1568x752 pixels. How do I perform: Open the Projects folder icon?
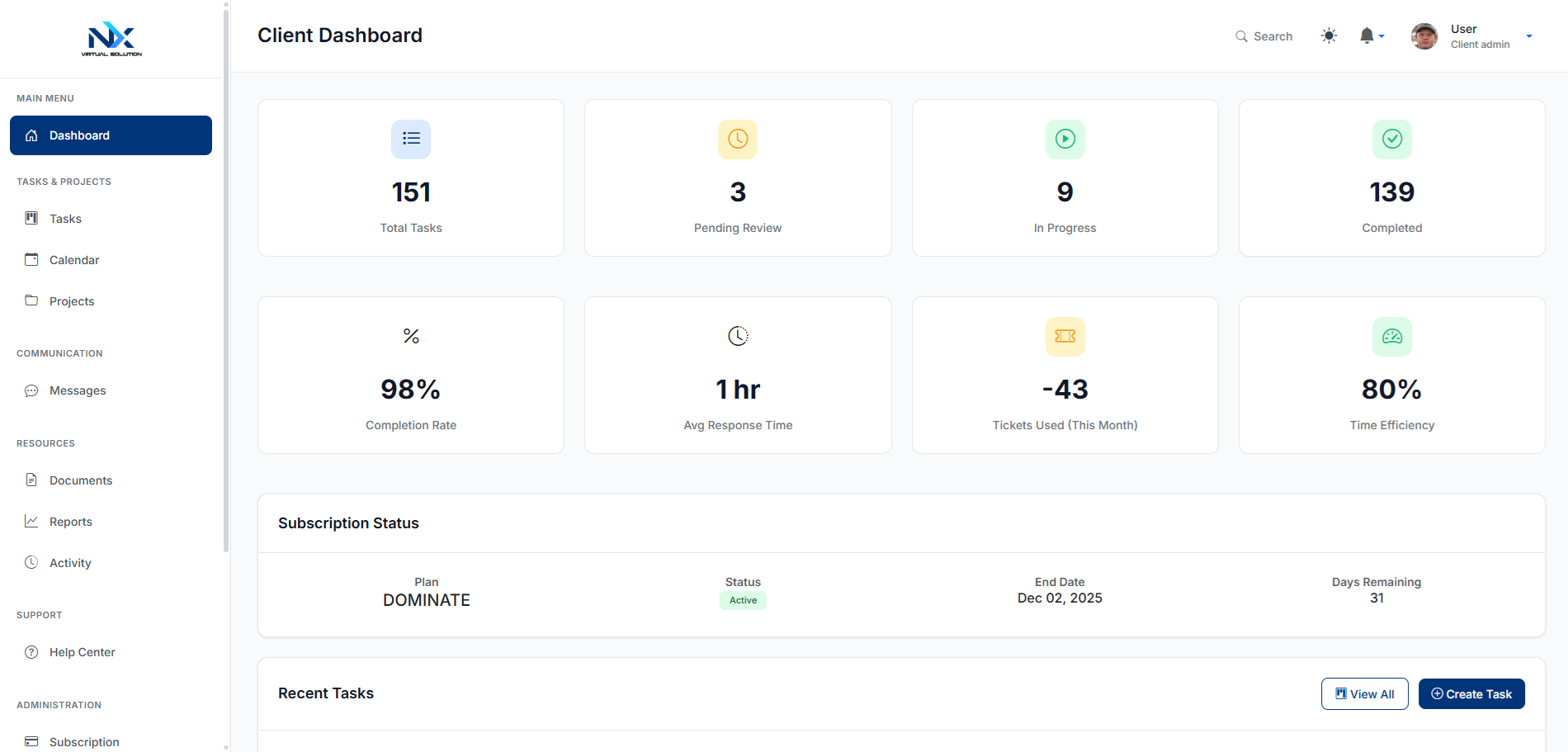point(31,300)
